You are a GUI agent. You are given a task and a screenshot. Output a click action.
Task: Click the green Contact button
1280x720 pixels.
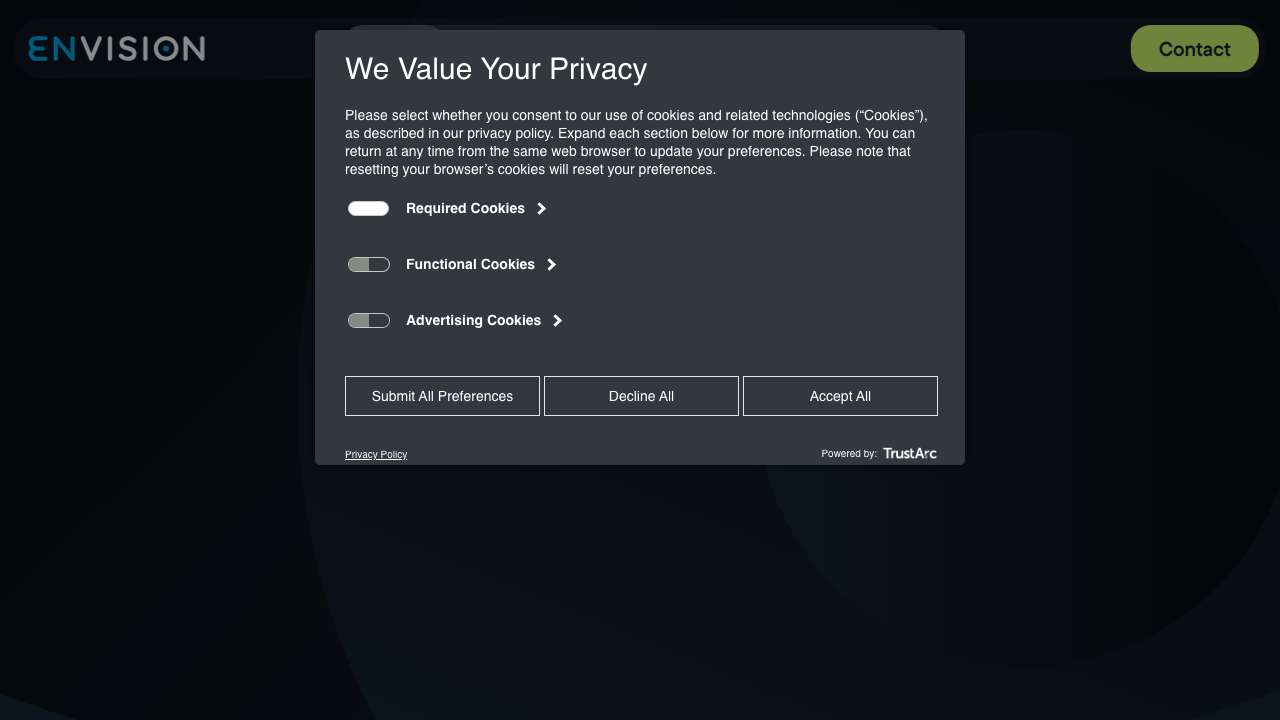(1194, 49)
